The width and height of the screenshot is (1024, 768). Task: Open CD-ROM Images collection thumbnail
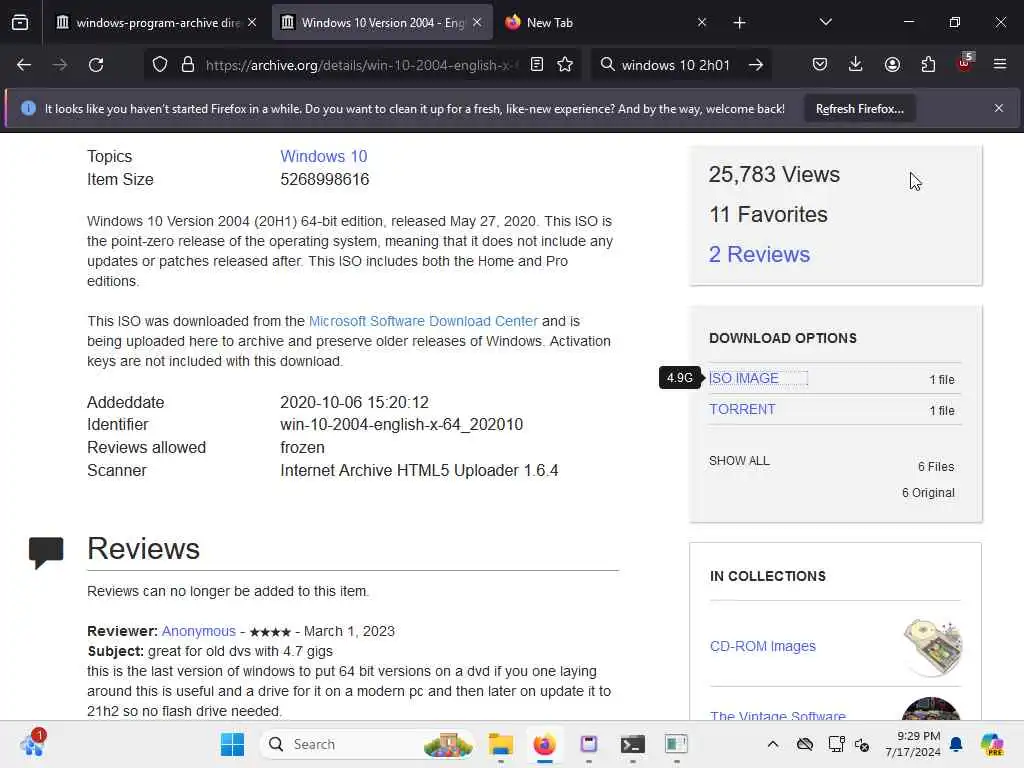click(932, 647)
